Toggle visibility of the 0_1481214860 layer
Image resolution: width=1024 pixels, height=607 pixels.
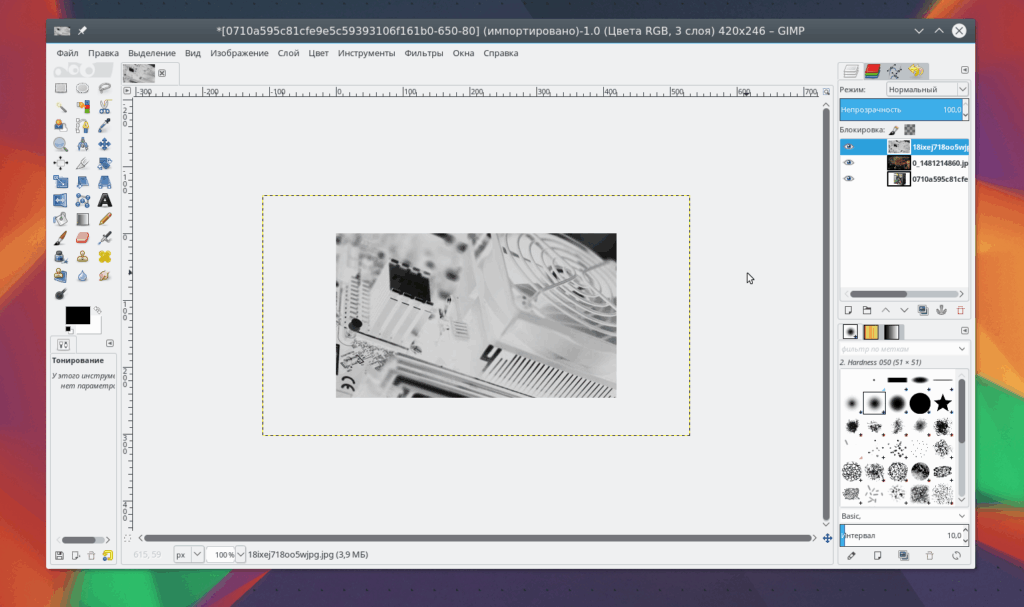pyautogui.click(x=848, y=163)
